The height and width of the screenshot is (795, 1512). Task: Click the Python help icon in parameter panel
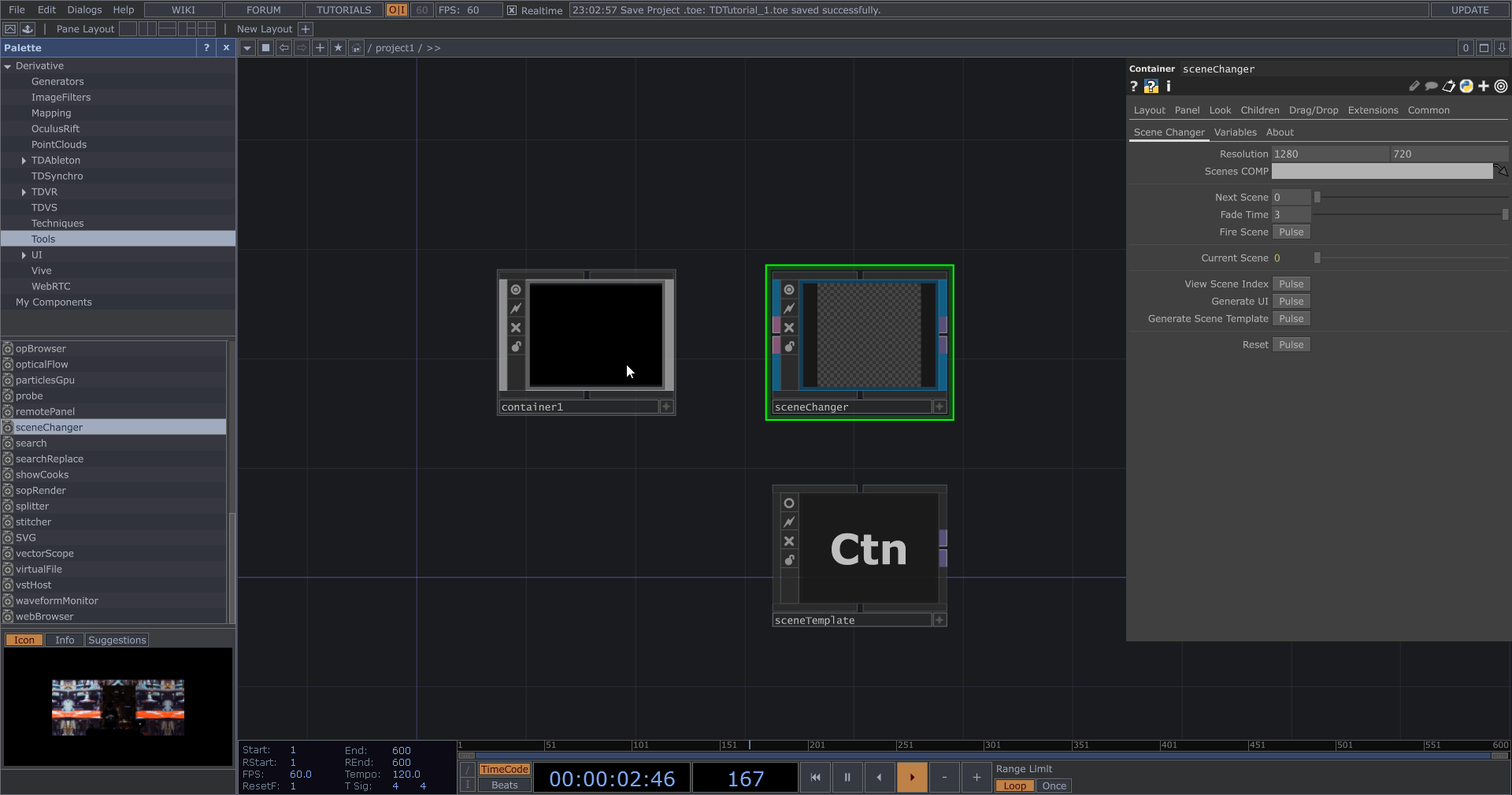[1151, 87]
